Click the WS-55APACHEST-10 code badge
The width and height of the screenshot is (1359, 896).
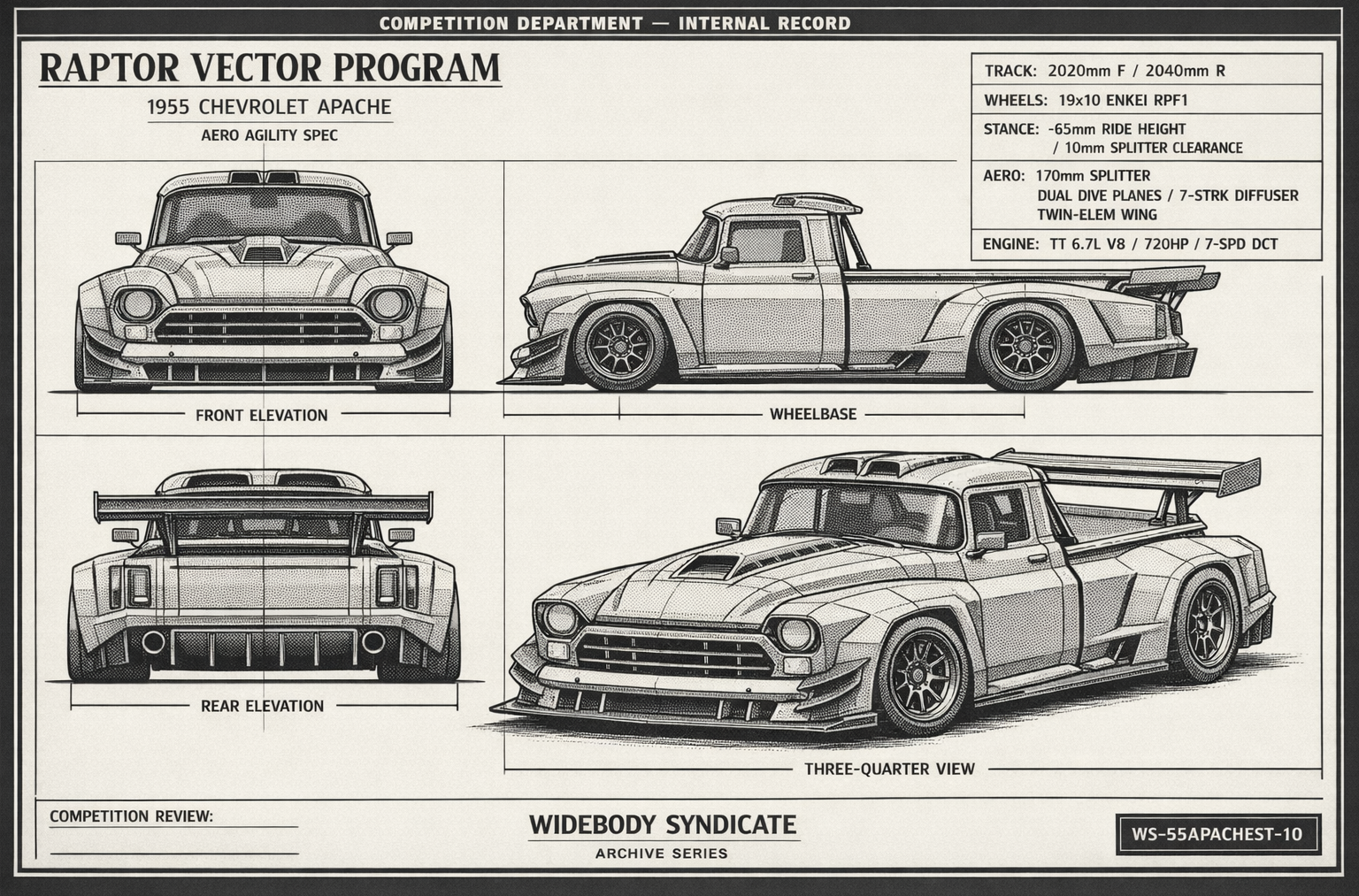(1217, 834)
